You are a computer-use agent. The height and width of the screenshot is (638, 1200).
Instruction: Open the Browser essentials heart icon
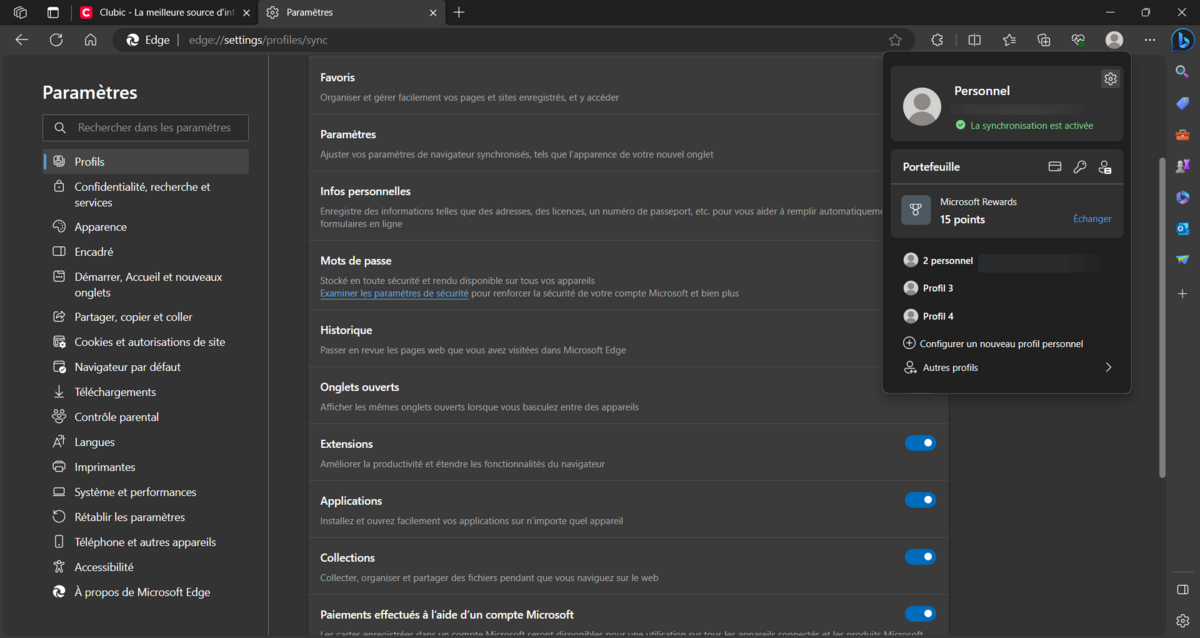[1078, 40]
